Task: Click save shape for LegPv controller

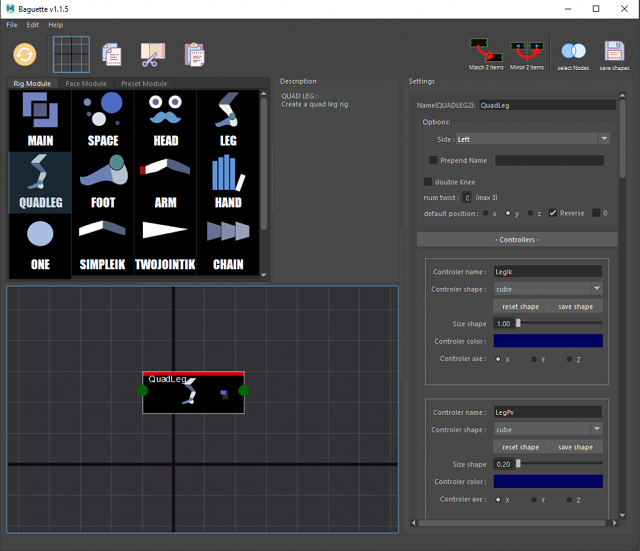Action: (575, 447)
